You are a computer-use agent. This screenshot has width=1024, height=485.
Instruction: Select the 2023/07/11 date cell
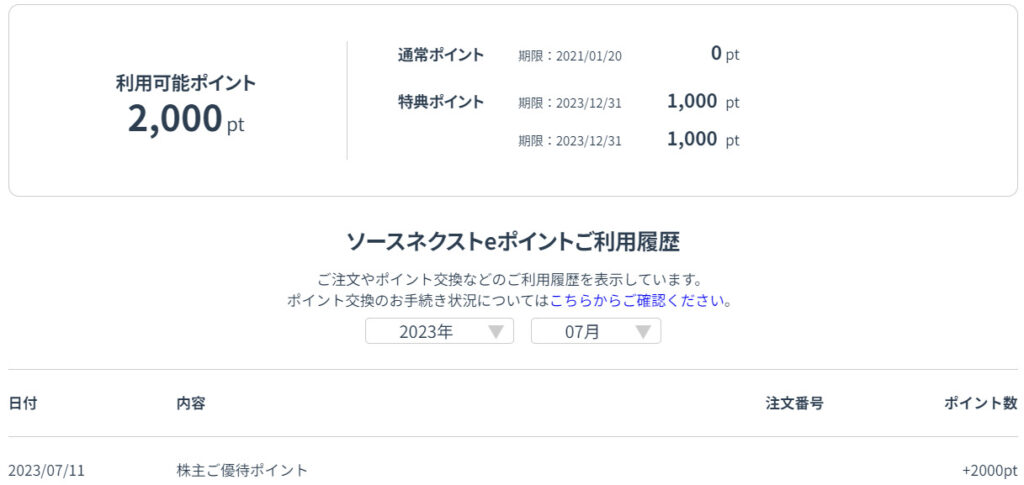(47, 470)
